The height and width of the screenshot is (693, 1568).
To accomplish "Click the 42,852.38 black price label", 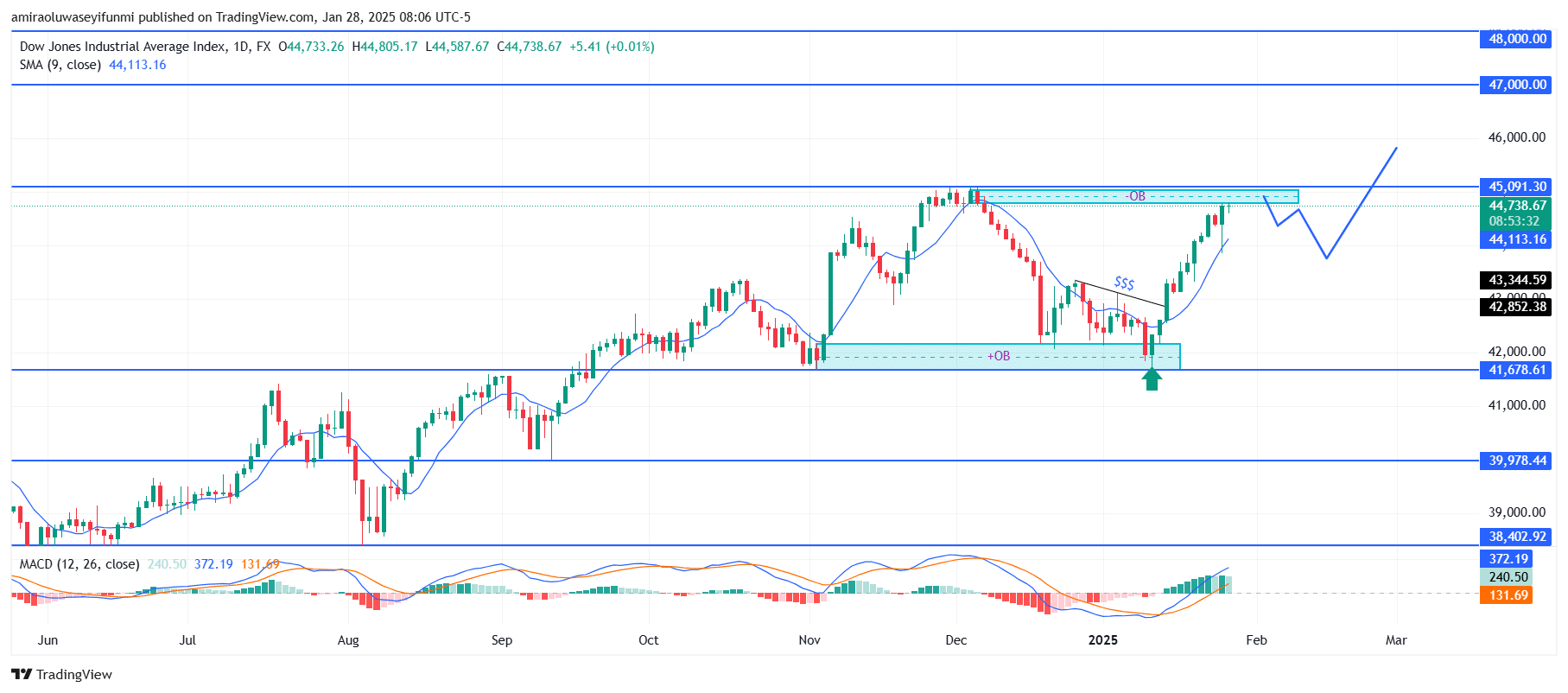I will [1516, 307].
